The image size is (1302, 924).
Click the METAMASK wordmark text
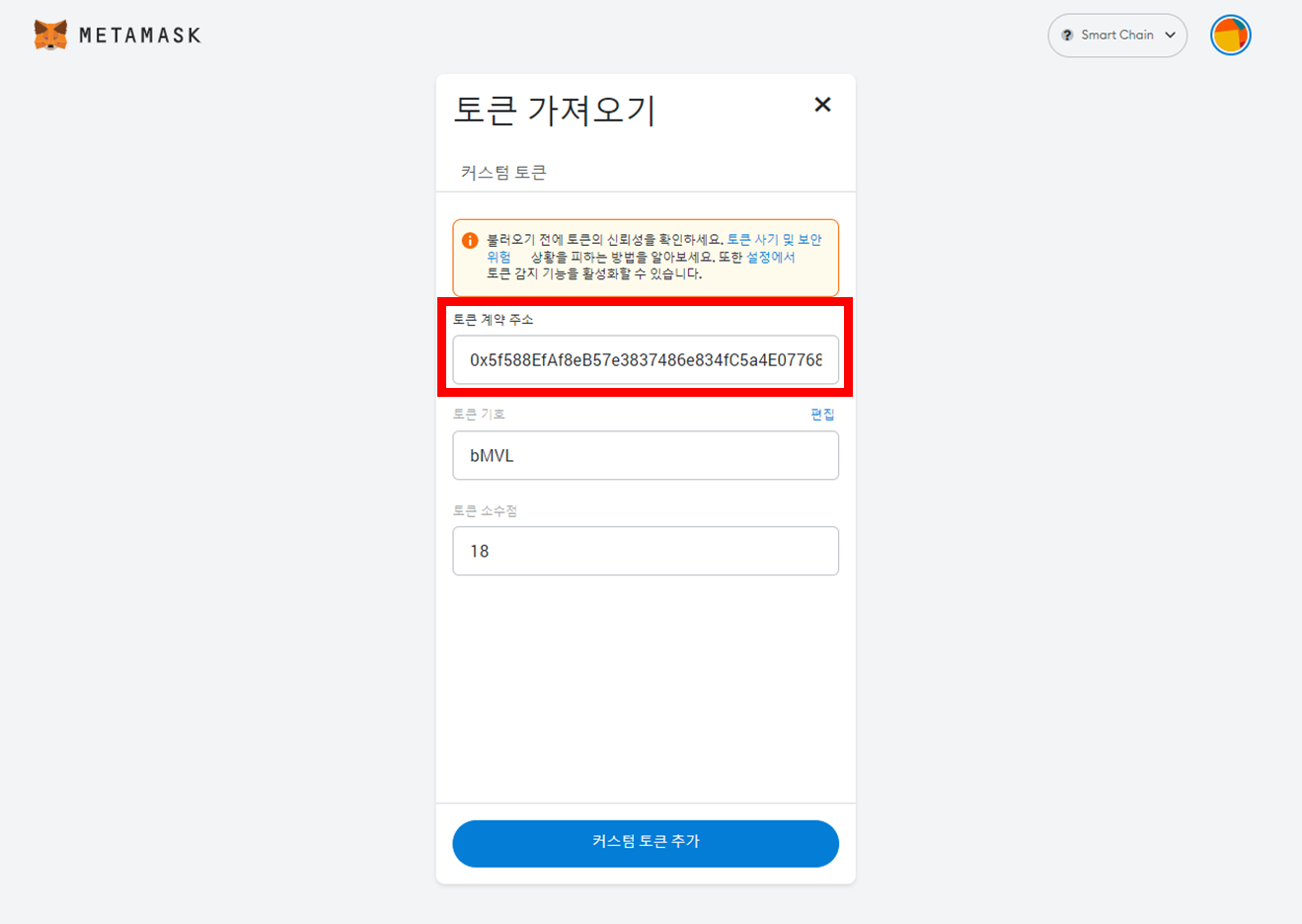pos(139,36)
